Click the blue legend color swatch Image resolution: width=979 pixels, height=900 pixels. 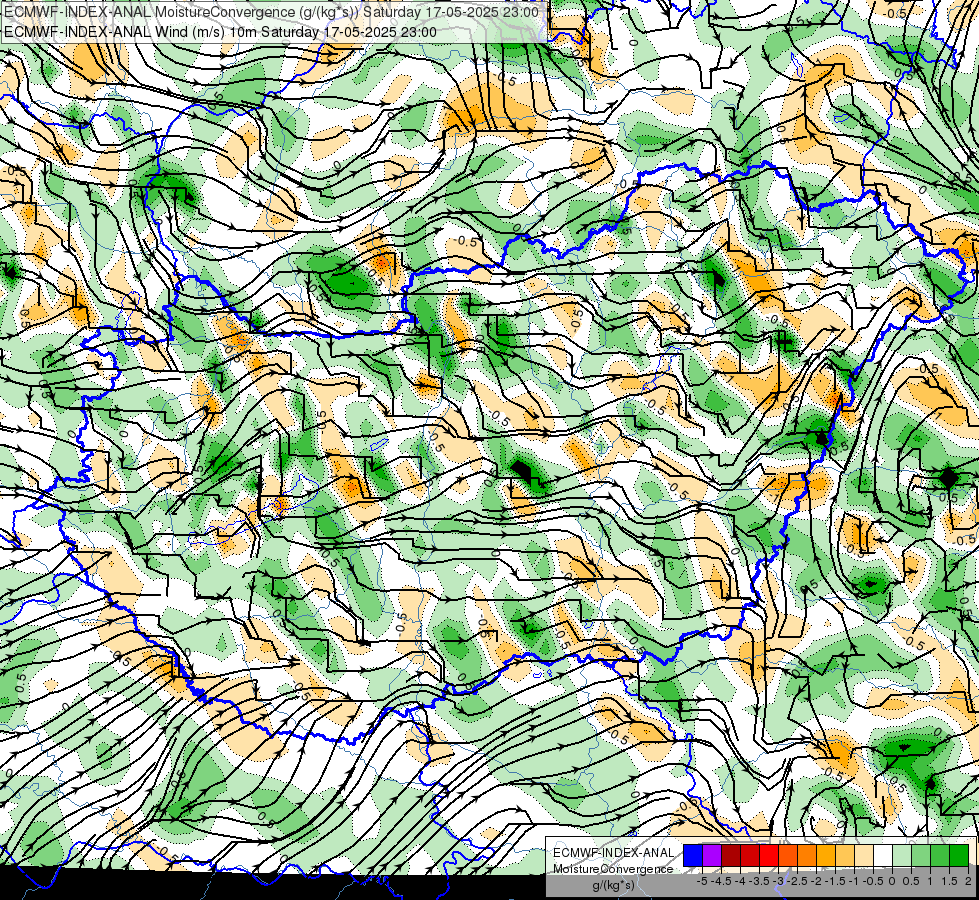click(x=693, y=856)
